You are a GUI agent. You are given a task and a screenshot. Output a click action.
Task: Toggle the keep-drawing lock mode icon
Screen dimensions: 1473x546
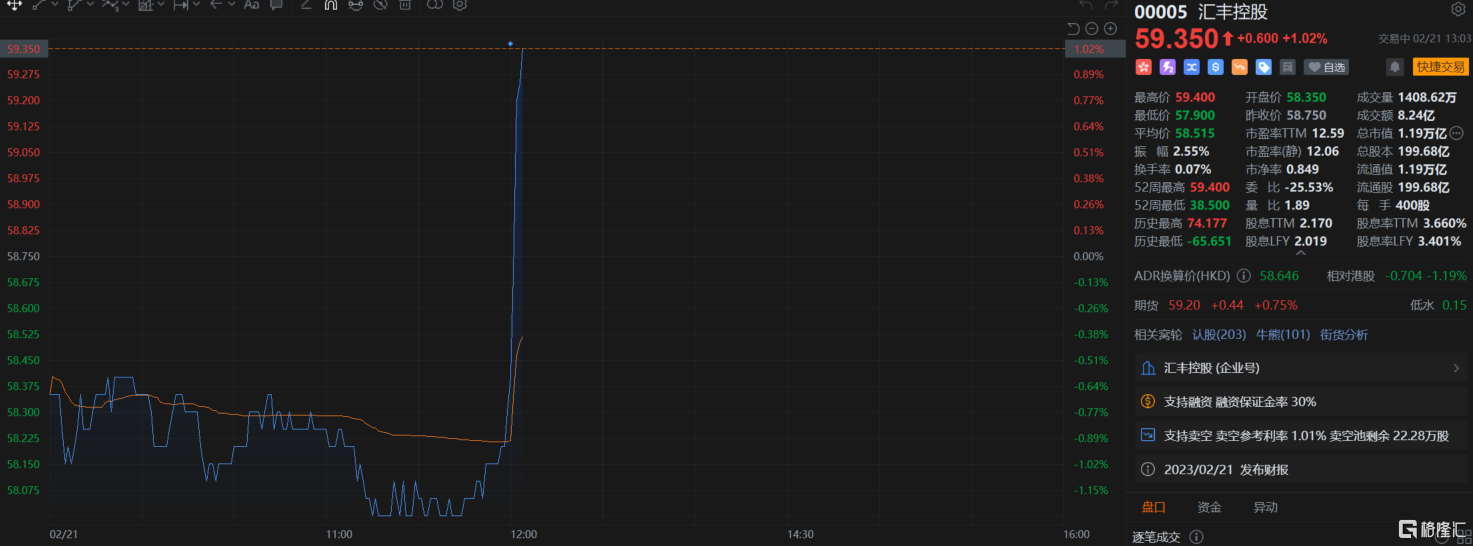355,5
